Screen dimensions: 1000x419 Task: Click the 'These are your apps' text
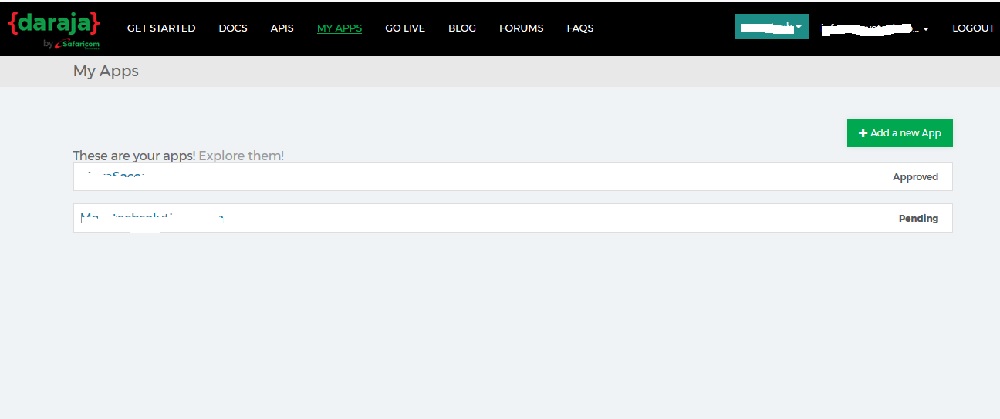(134, 156)
